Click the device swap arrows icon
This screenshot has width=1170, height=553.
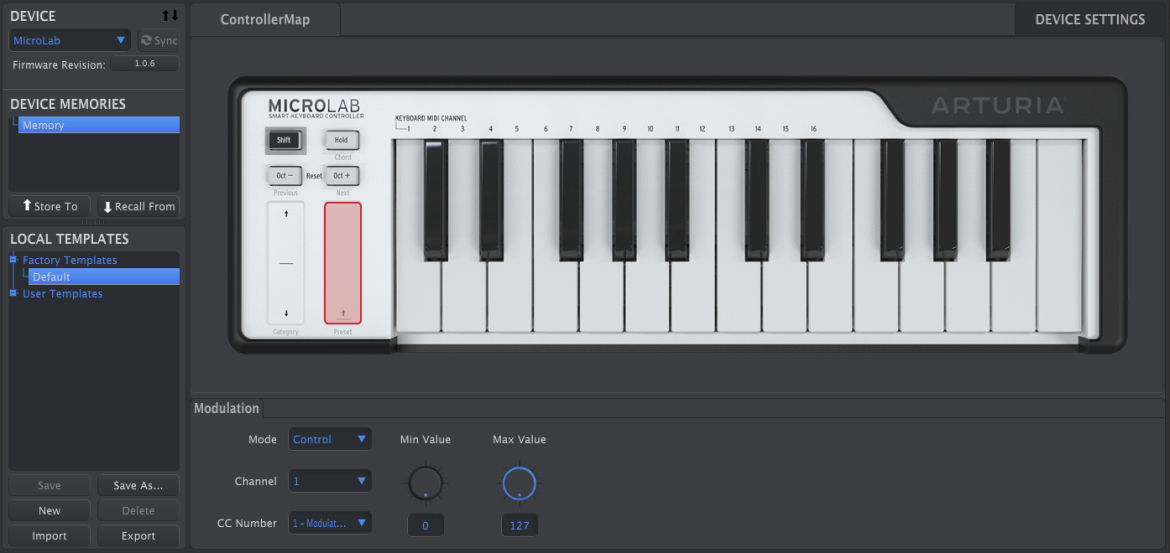pos(170,16)
